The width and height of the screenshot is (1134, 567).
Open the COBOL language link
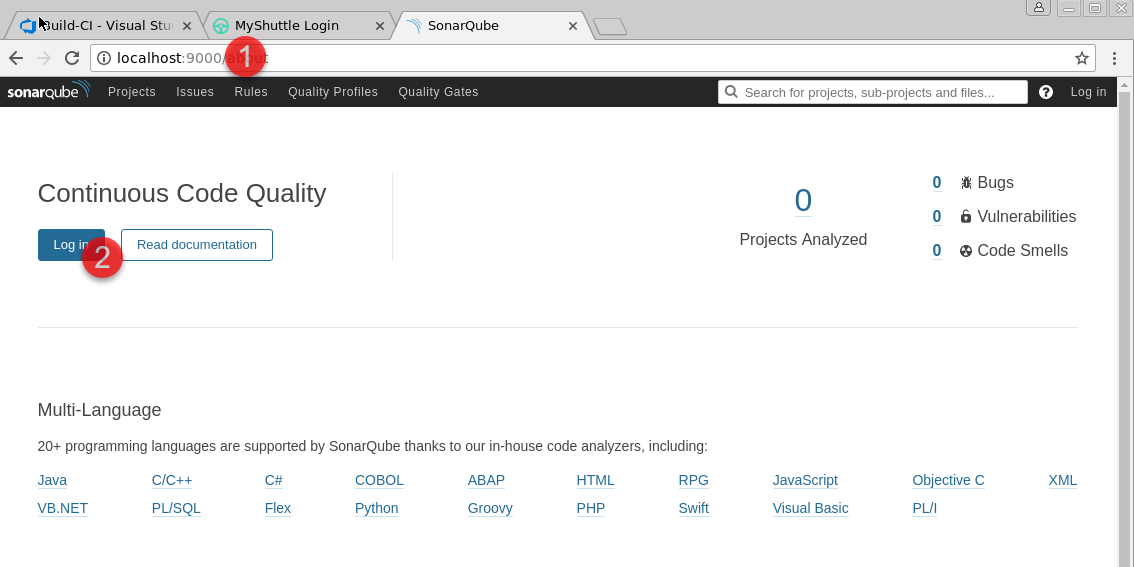coord(379,480)
